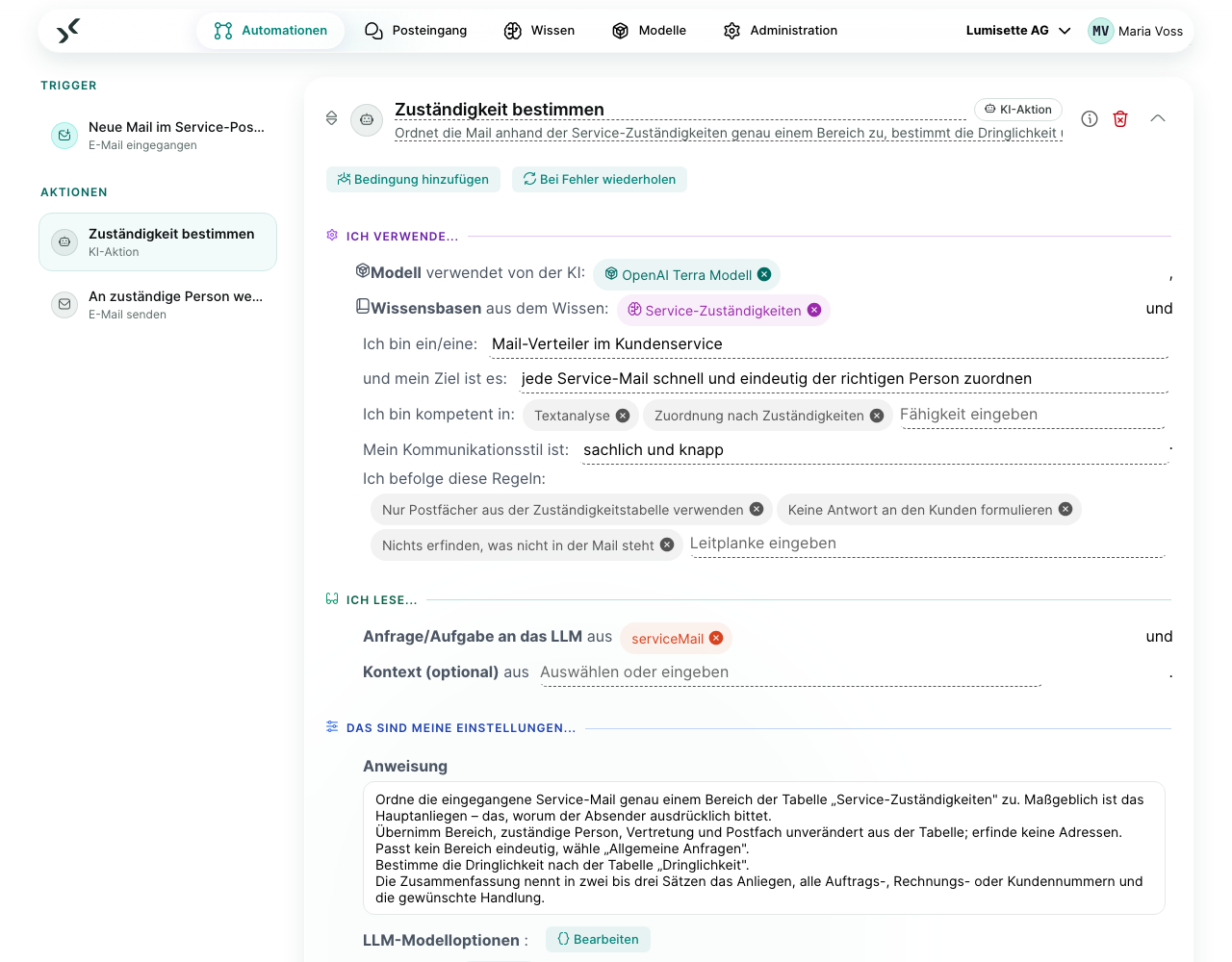The image size is (1232, 962).
Task: Click the robot icon in the action header
Action: click(367, 120)
